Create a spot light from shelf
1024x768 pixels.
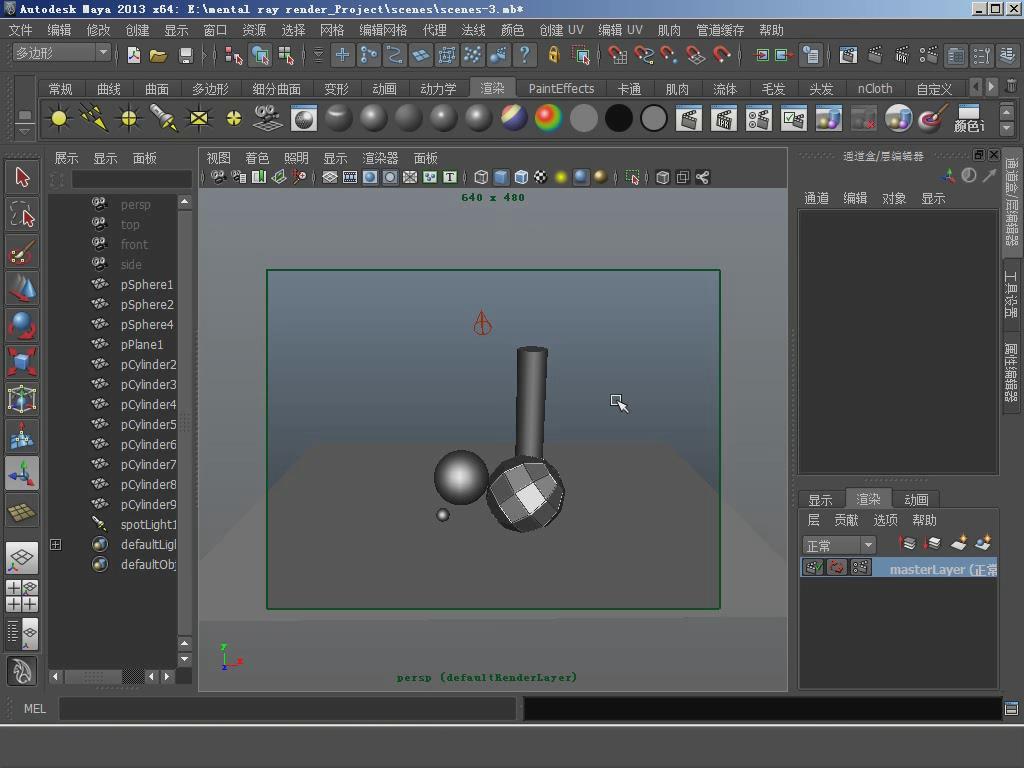(163, 118)
